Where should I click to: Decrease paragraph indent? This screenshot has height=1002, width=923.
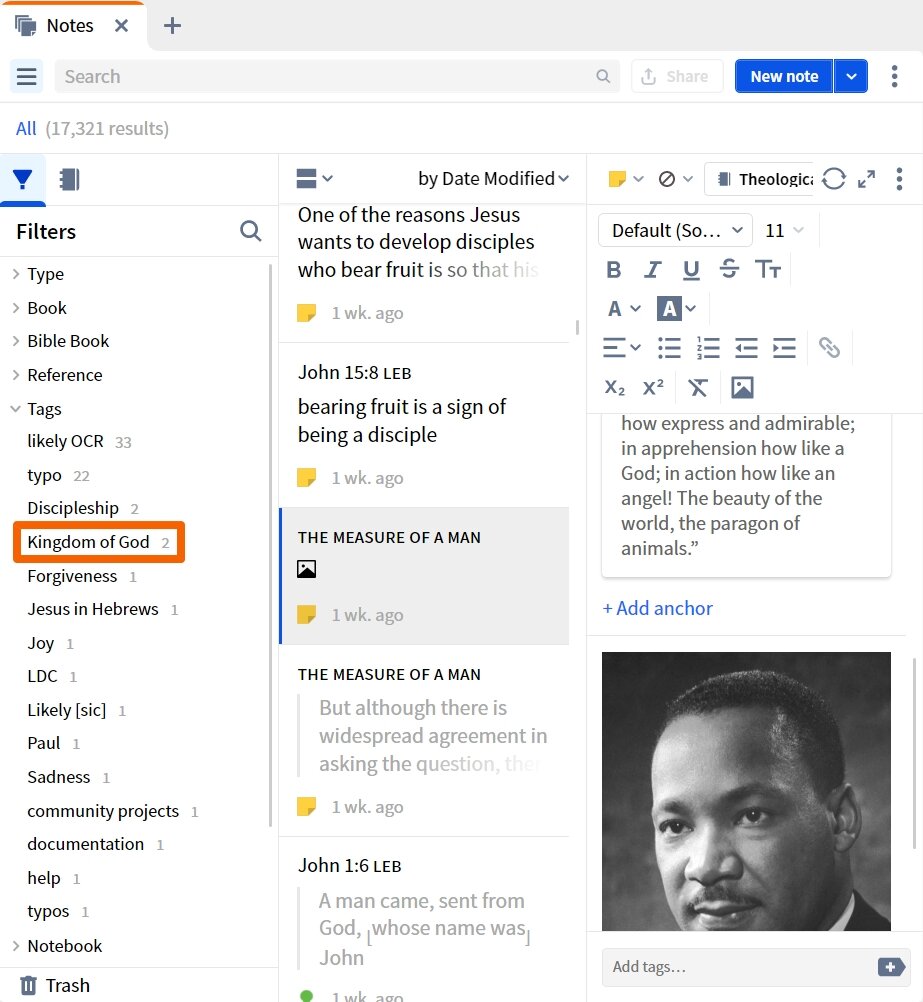click(x=746, y=348)
